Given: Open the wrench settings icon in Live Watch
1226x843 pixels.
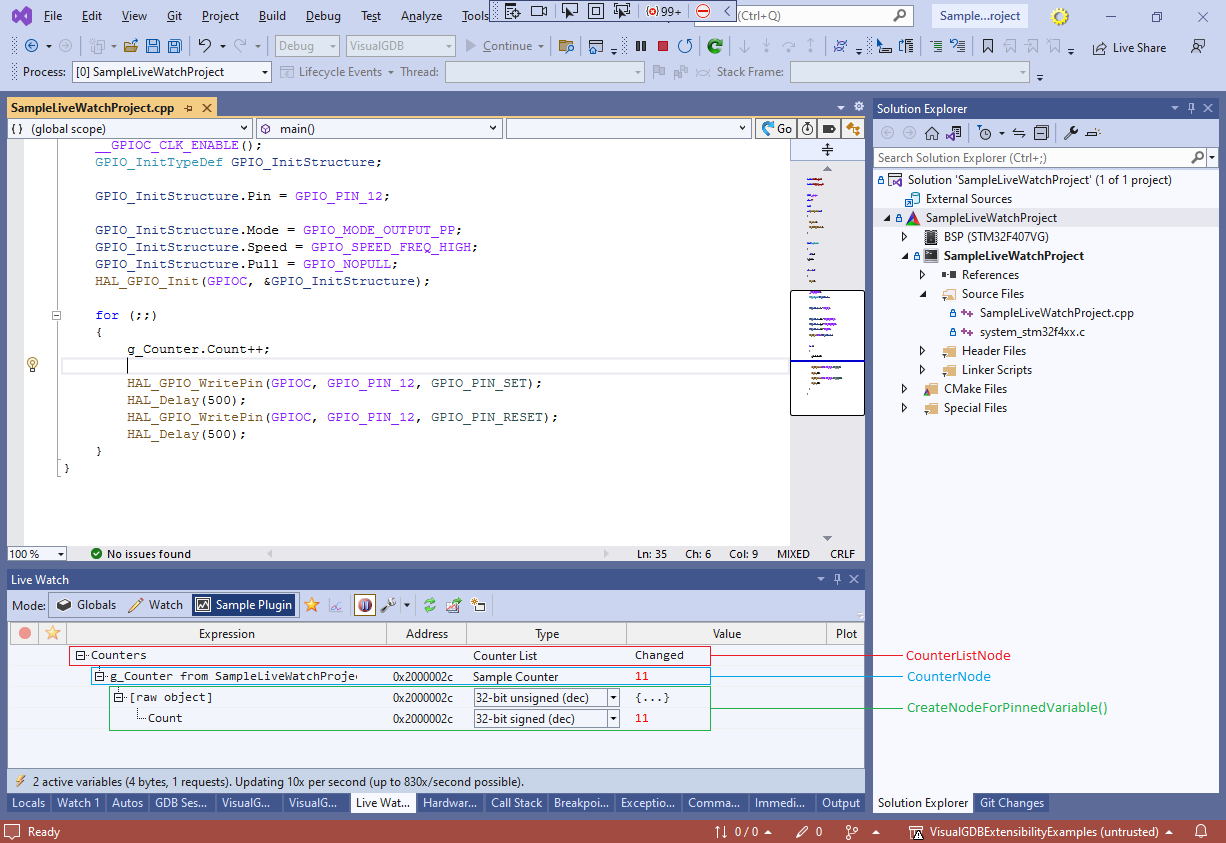Looking at the screenshot, I should click(389, 605).
